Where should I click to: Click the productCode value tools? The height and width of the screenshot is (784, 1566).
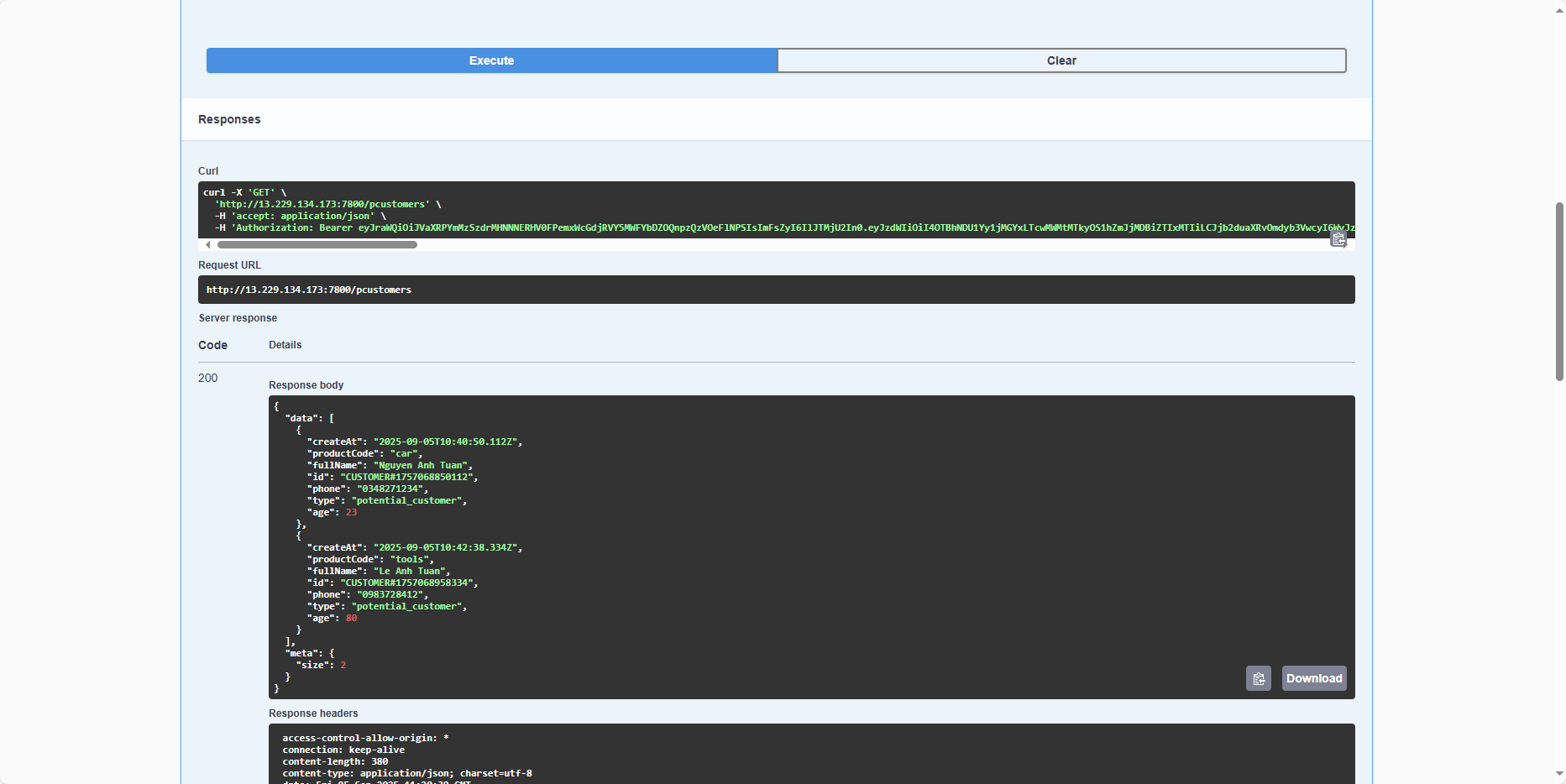(411, 559)
